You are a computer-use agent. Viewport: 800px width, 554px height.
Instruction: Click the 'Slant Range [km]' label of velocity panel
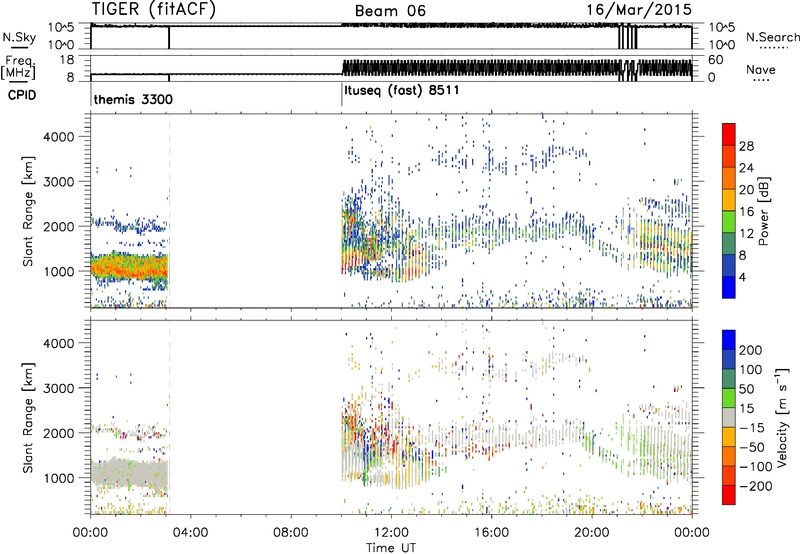coord(28,417)
